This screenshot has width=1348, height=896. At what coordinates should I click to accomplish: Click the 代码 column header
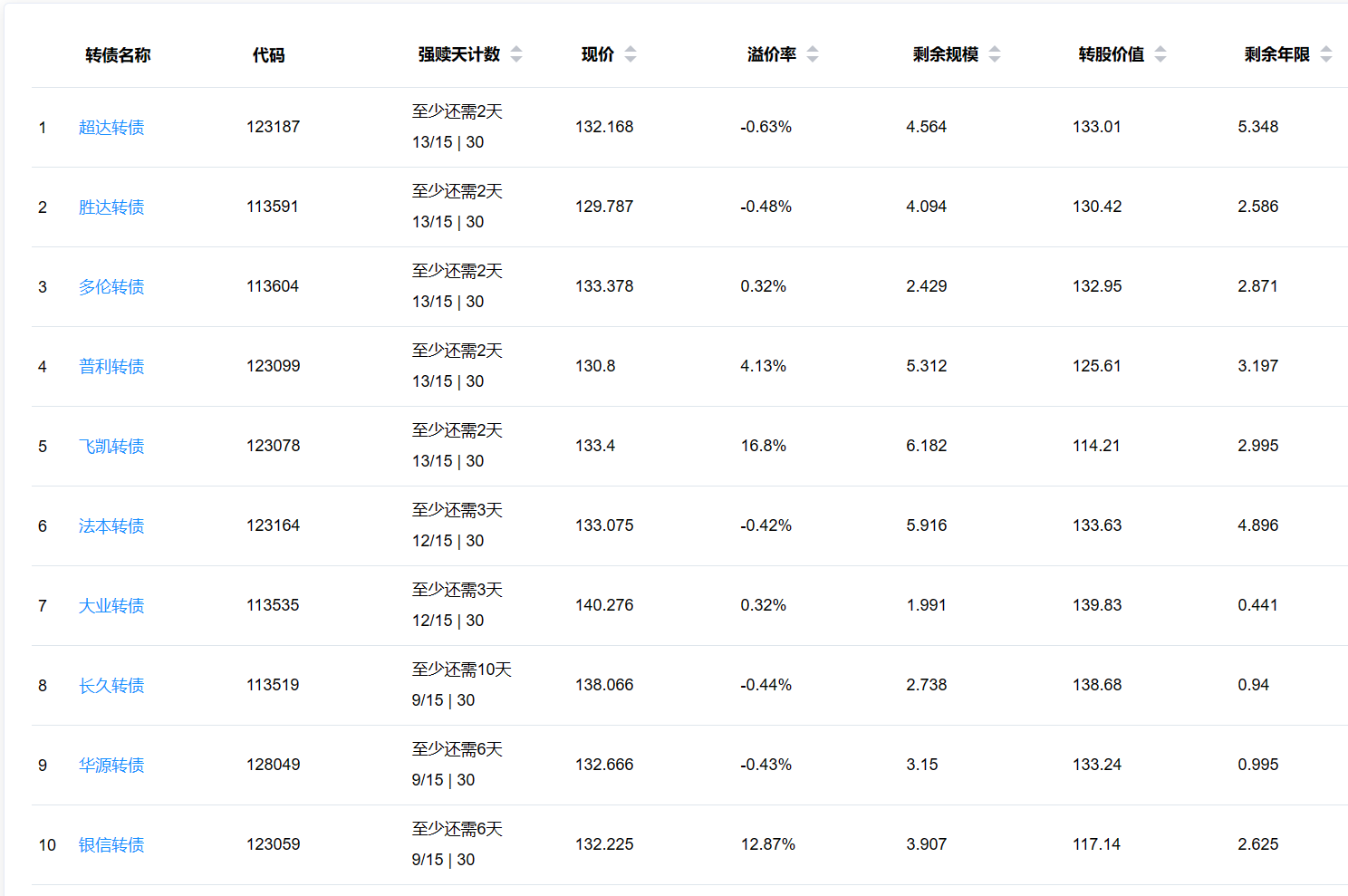268,55
